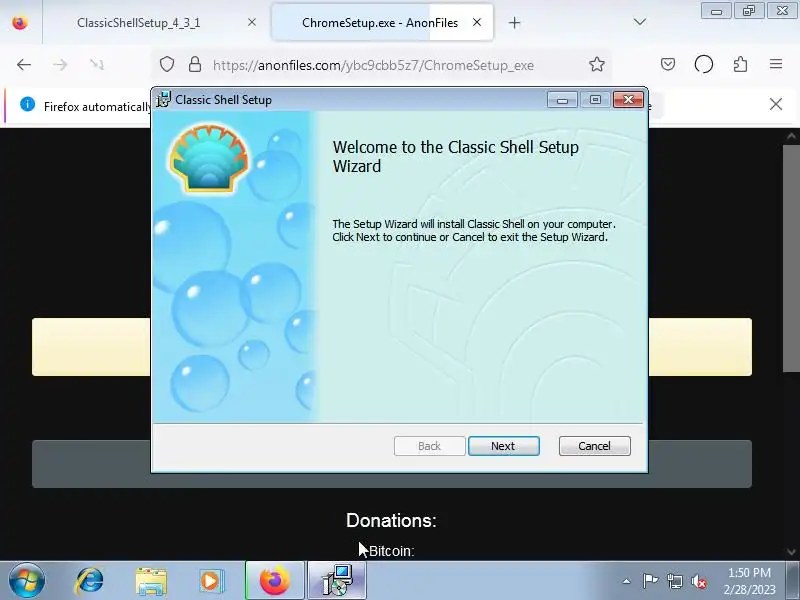
Task: Click the Donations heading on page
Action: 391,520
